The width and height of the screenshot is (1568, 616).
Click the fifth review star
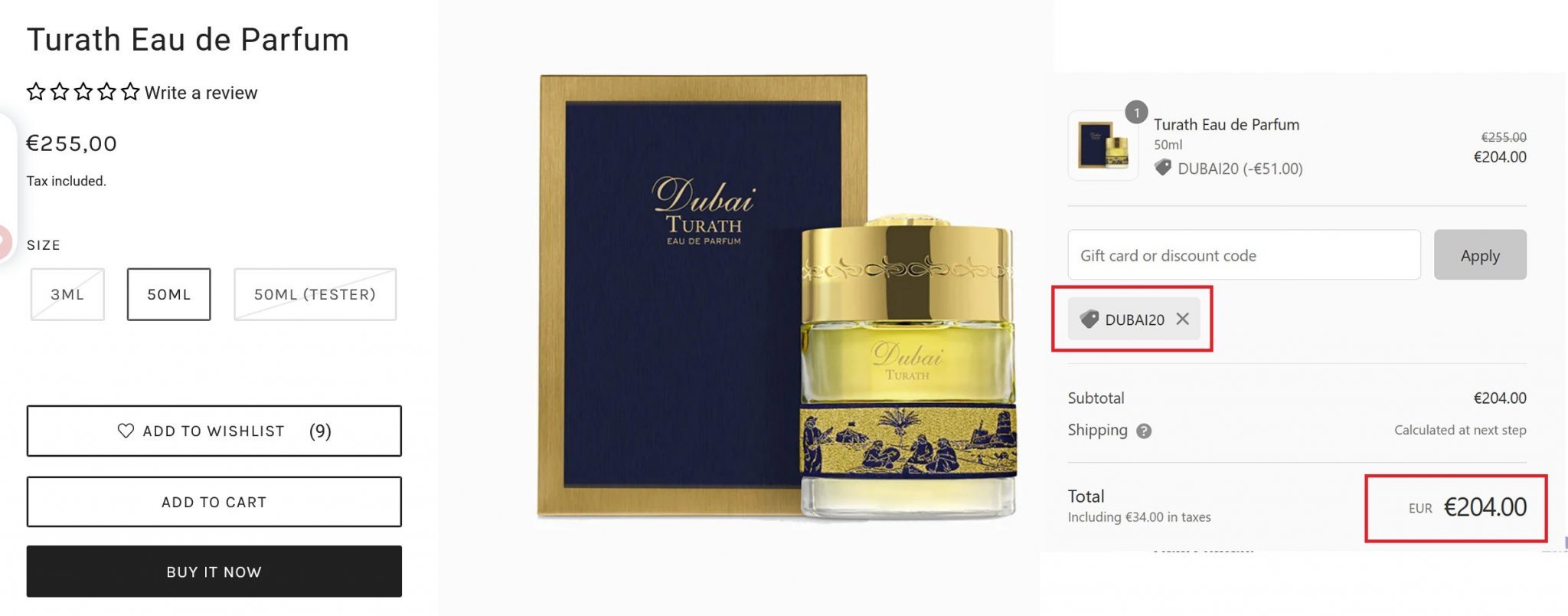point(131,93)
